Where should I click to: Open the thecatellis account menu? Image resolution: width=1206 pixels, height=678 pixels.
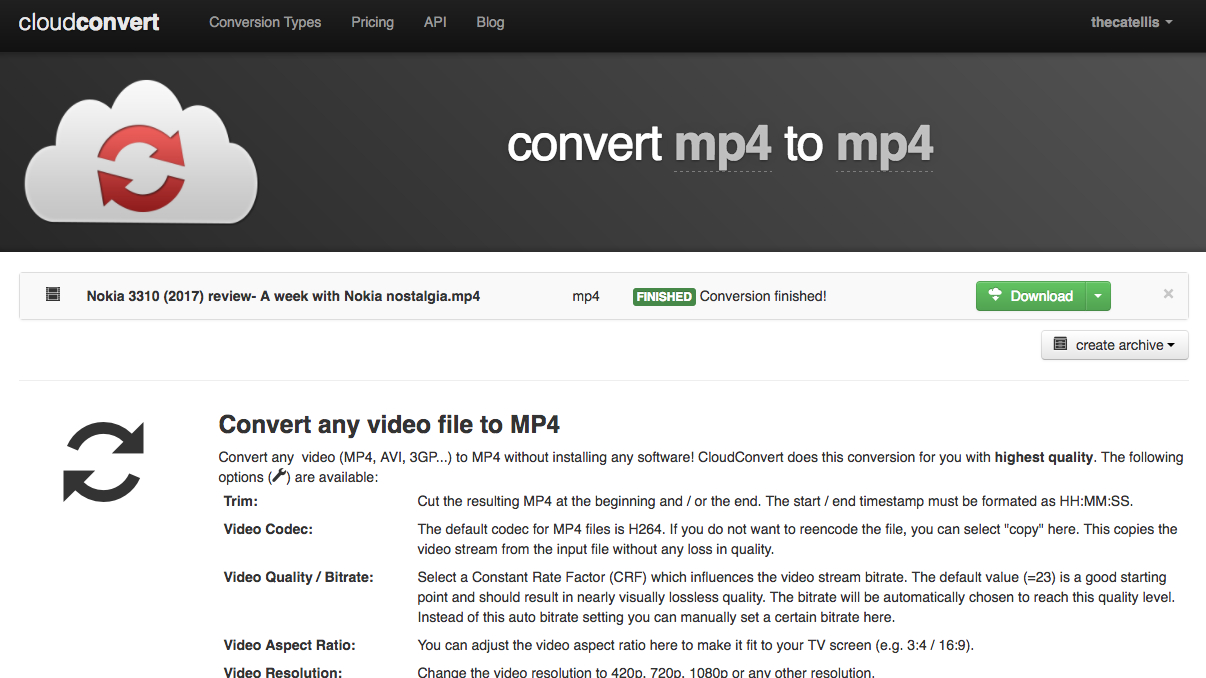(1132, 22)
